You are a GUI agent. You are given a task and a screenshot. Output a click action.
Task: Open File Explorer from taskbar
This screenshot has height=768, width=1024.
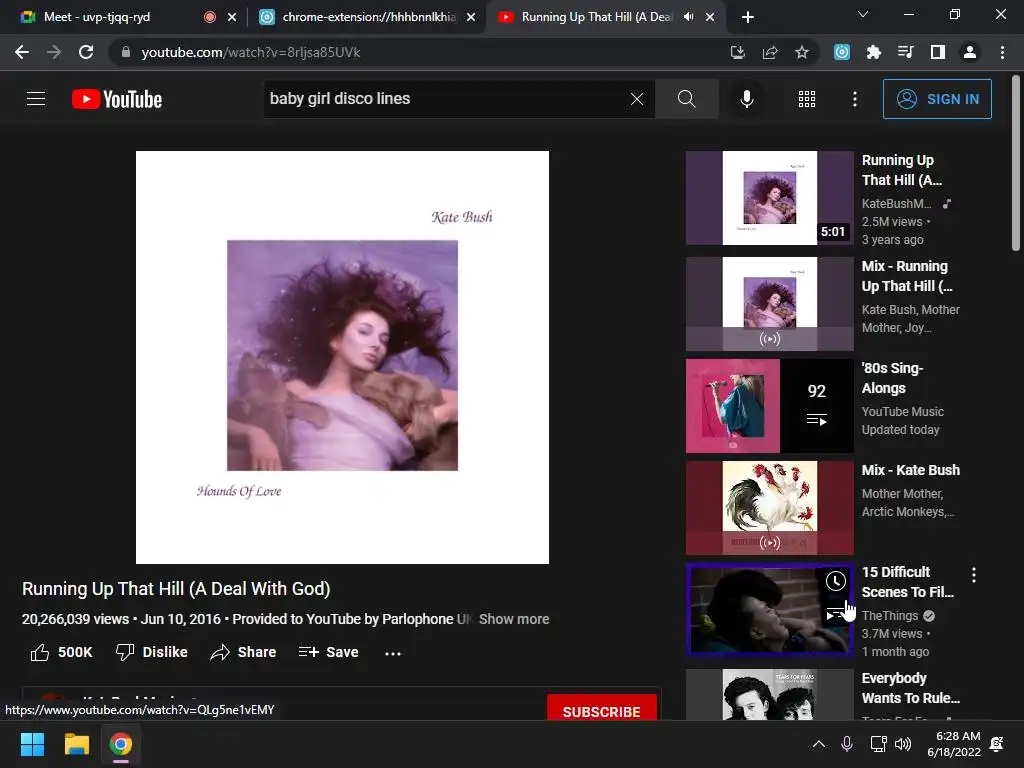tap(76, 744)
